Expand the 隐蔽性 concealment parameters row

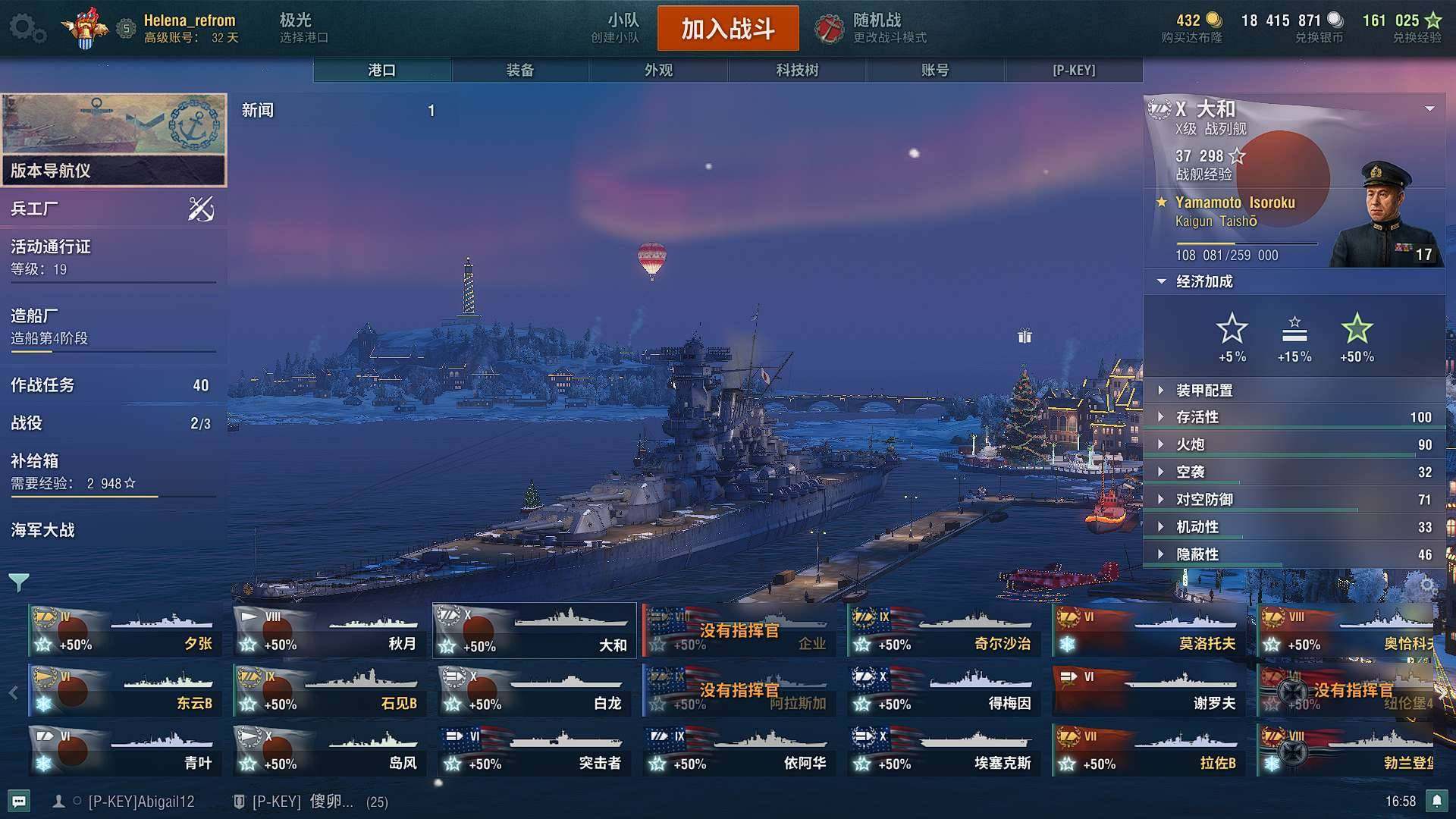pos(1294,554)
